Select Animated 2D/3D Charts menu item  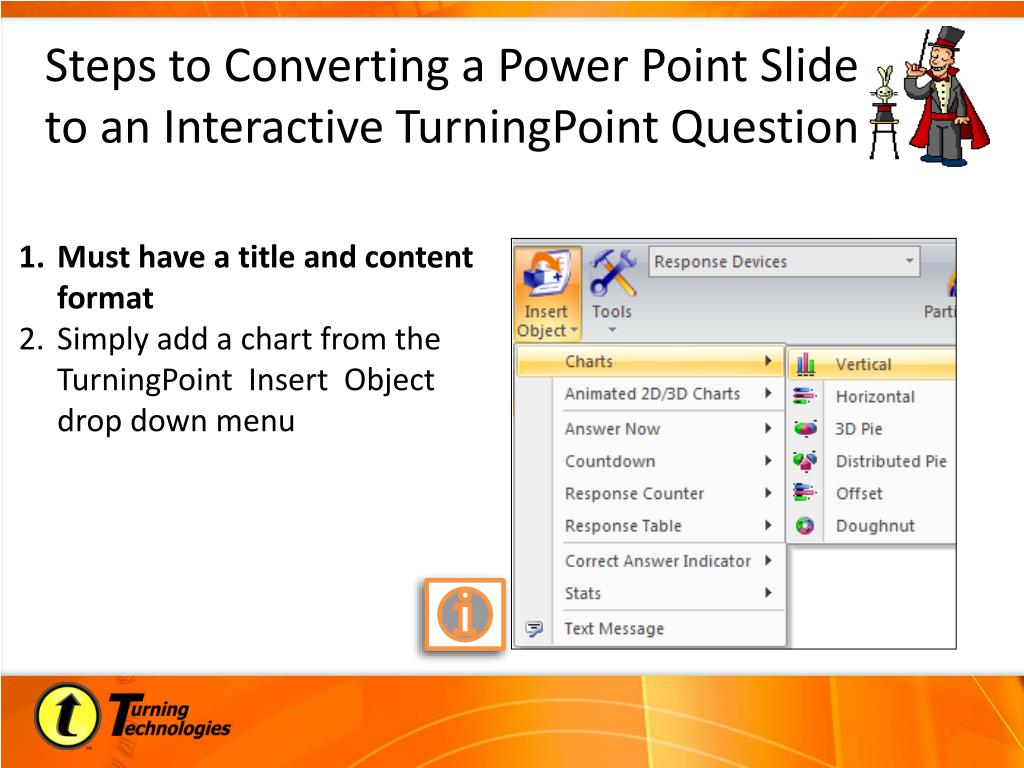tap(650, 394)
